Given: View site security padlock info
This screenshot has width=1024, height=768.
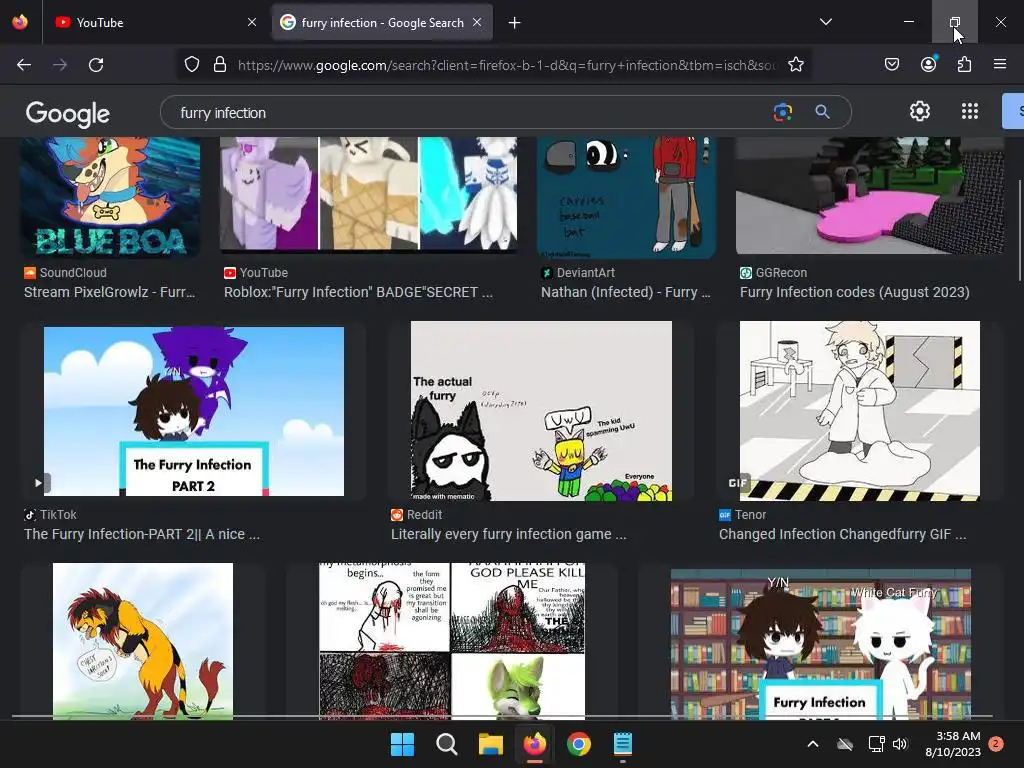Looking at the screenshot, I should click(x=220, y=65).
